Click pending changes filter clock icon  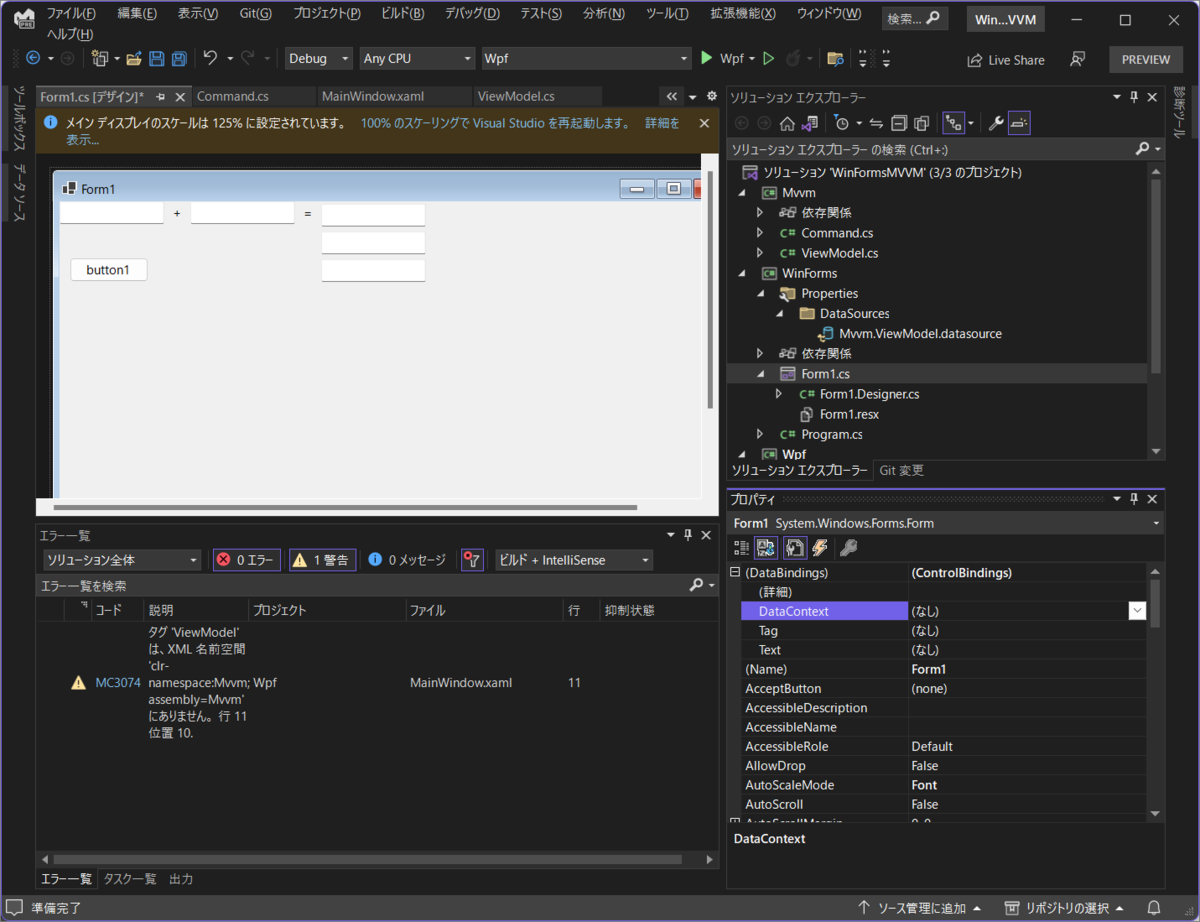click(842, 123)
